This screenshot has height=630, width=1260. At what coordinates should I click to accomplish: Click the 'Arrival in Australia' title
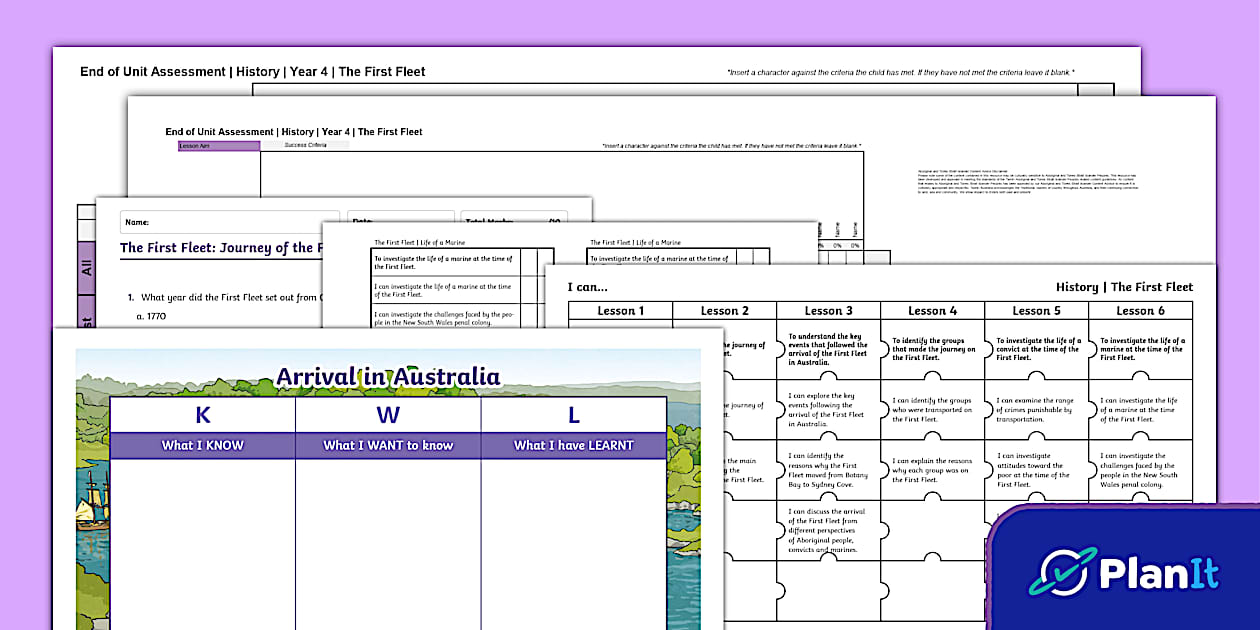tap(388, 377)
